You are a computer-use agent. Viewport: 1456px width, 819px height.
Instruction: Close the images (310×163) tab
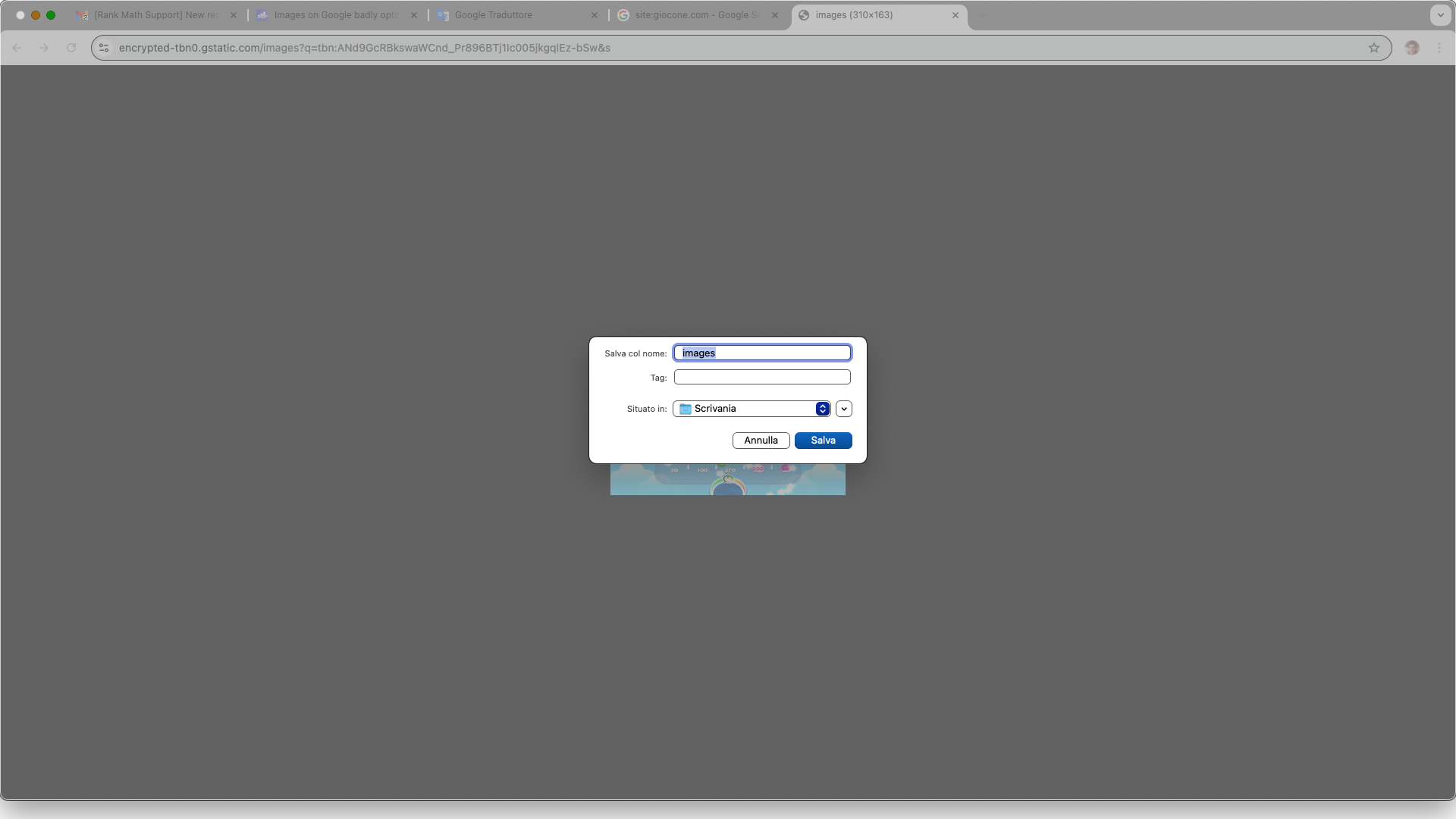click(x=955, y=15)
